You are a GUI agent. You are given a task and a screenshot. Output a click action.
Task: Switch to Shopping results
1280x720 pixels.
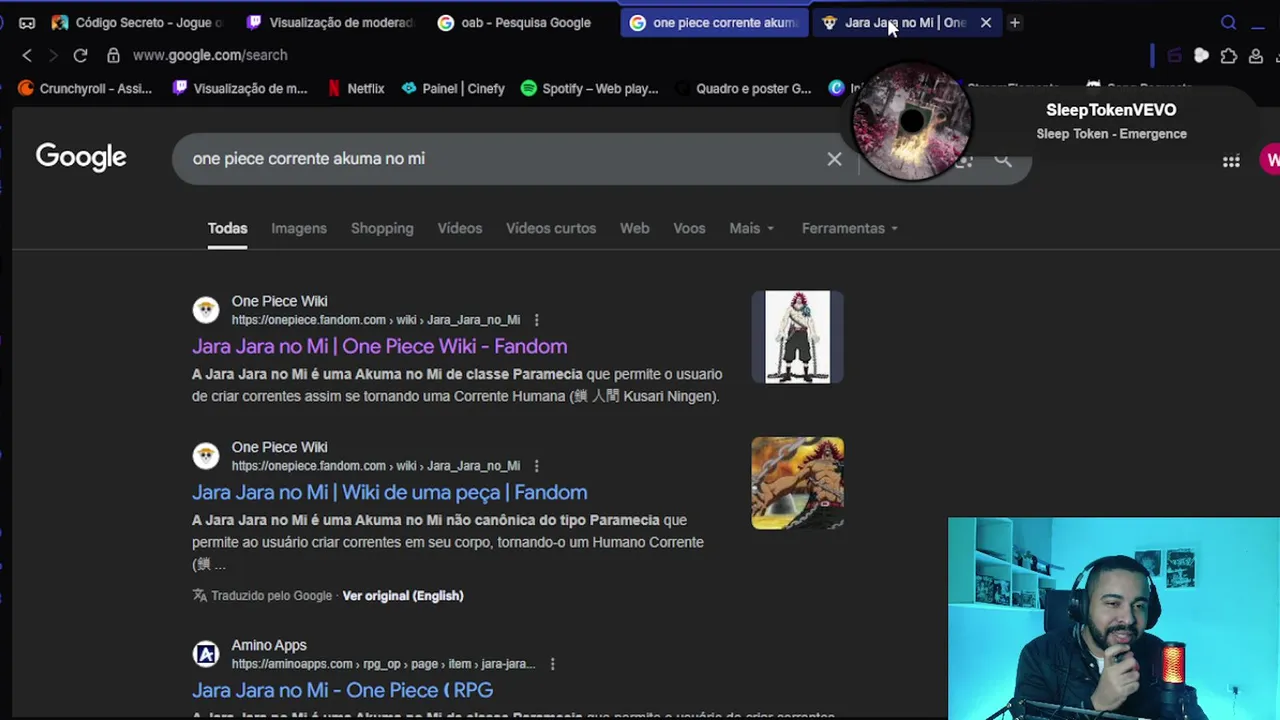(x=382, y=228)
